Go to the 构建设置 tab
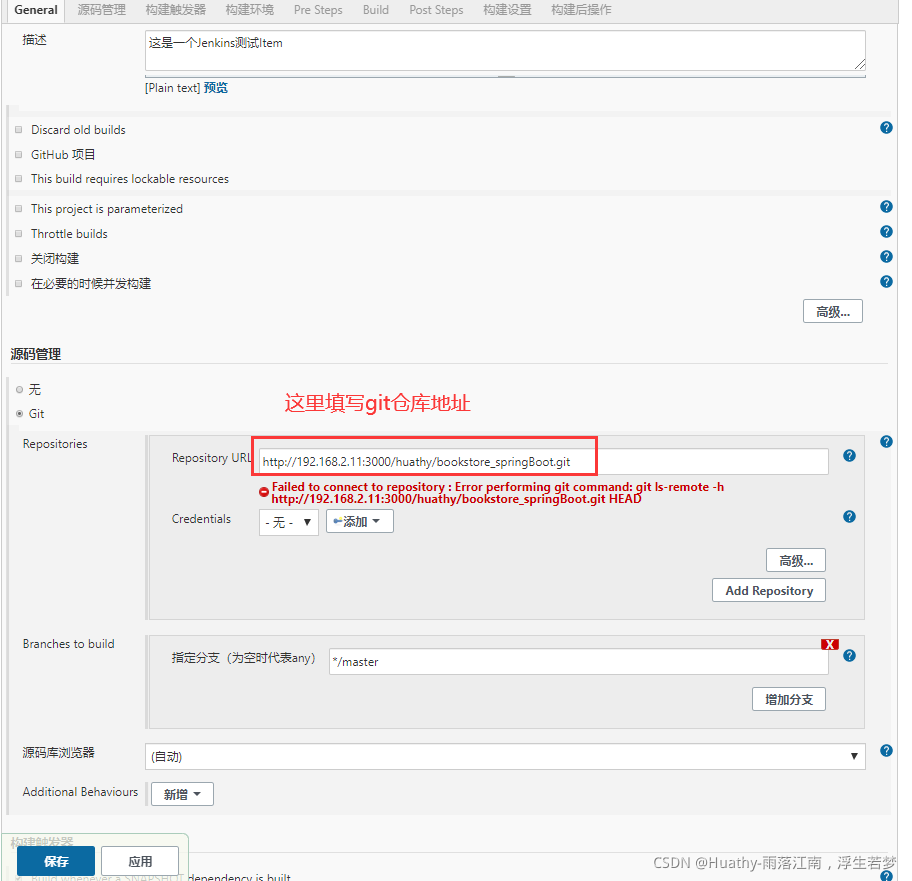The width and height of the screenshot is (912, 881). 507,10
